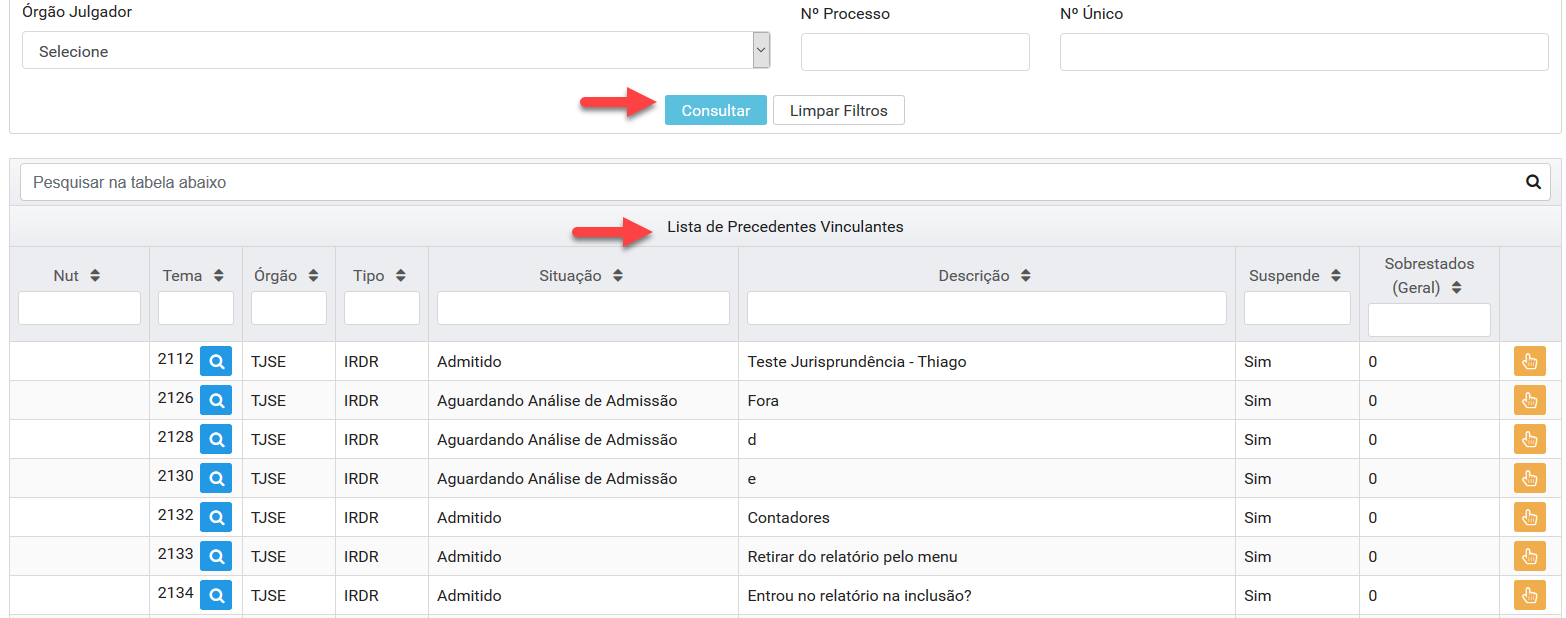Click magnifier icon beside Tema 2133

tap(216, 557)
